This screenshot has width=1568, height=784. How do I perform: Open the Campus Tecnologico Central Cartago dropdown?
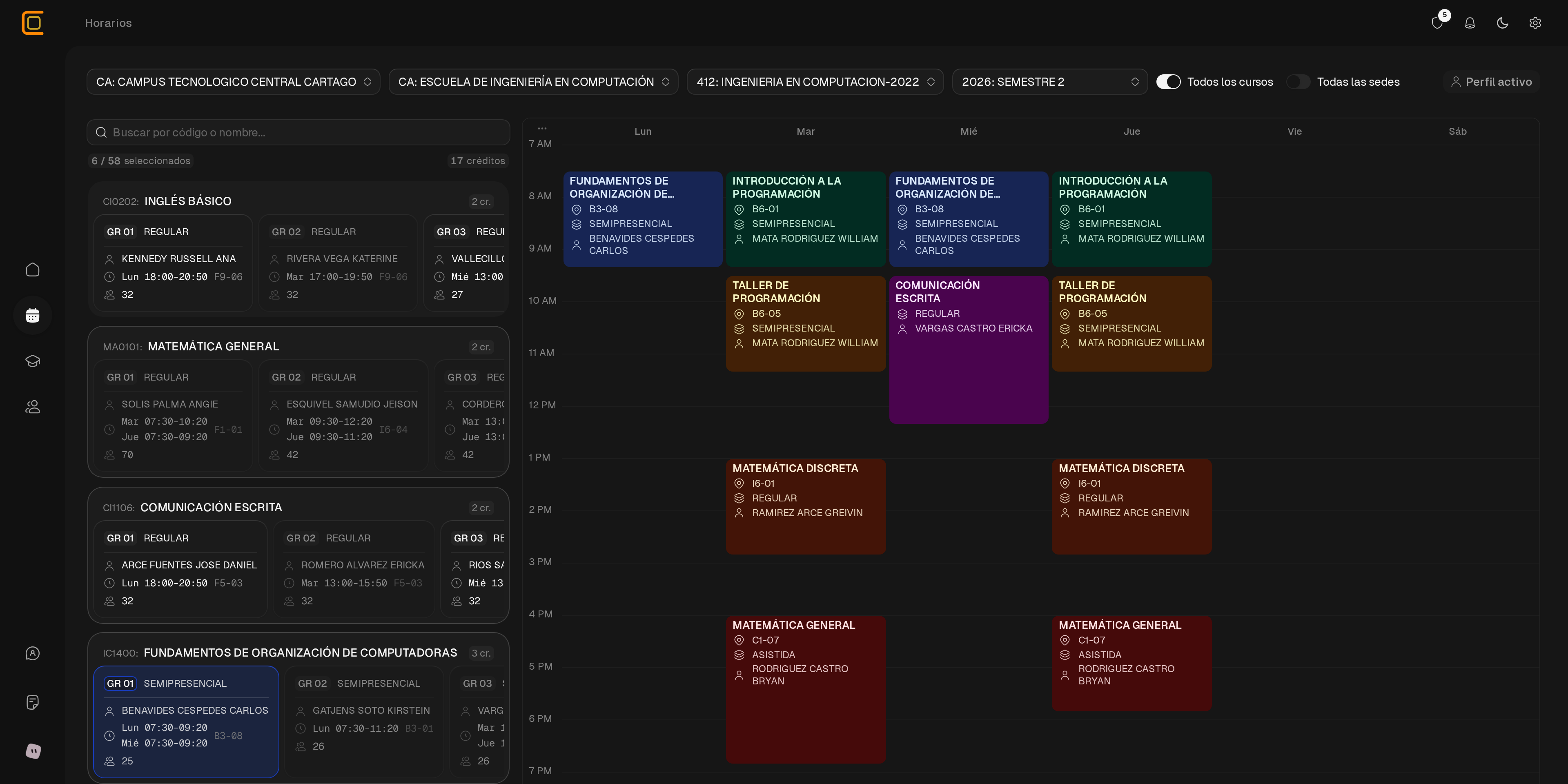point(234,82)
